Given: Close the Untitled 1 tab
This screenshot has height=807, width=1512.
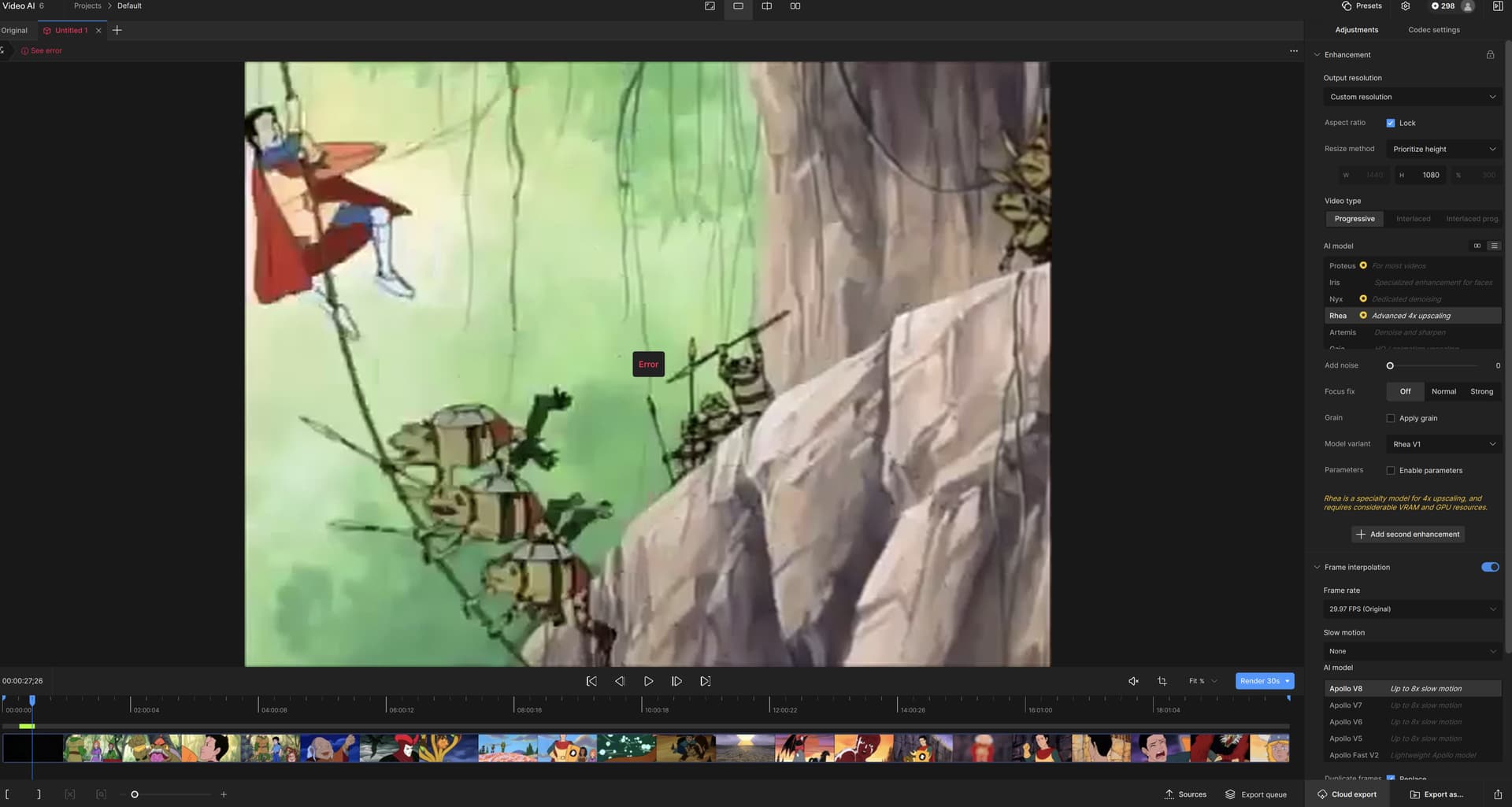Looking at the screenshot, I should pos(98,31).
